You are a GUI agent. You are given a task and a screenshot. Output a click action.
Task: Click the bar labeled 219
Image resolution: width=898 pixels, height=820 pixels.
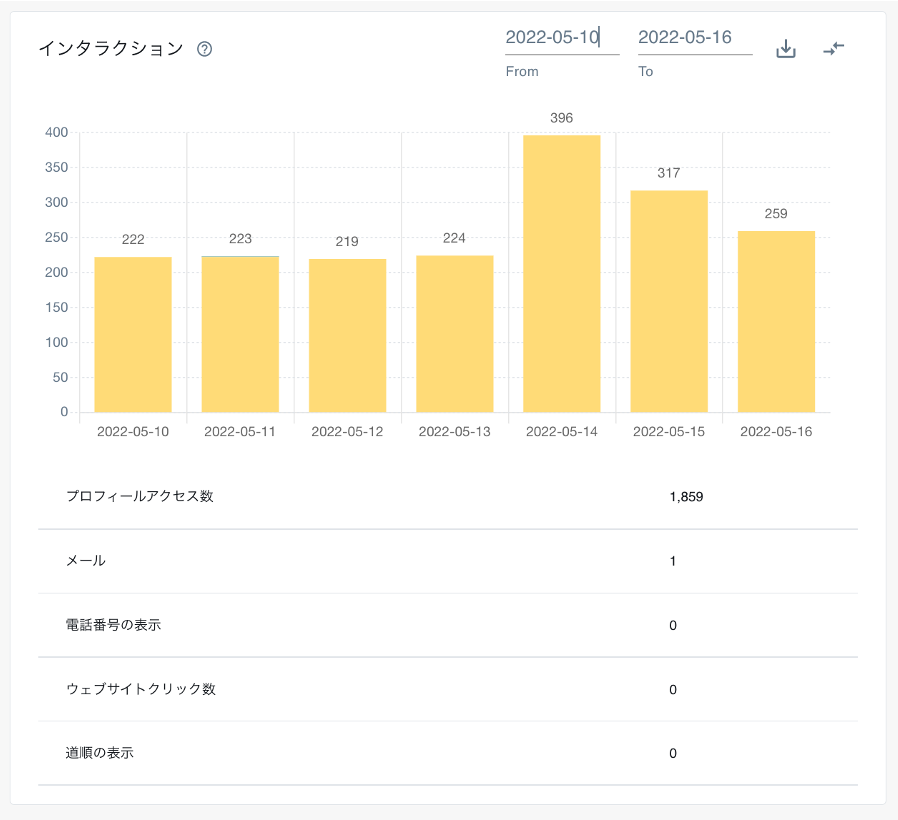pos(347,336)
